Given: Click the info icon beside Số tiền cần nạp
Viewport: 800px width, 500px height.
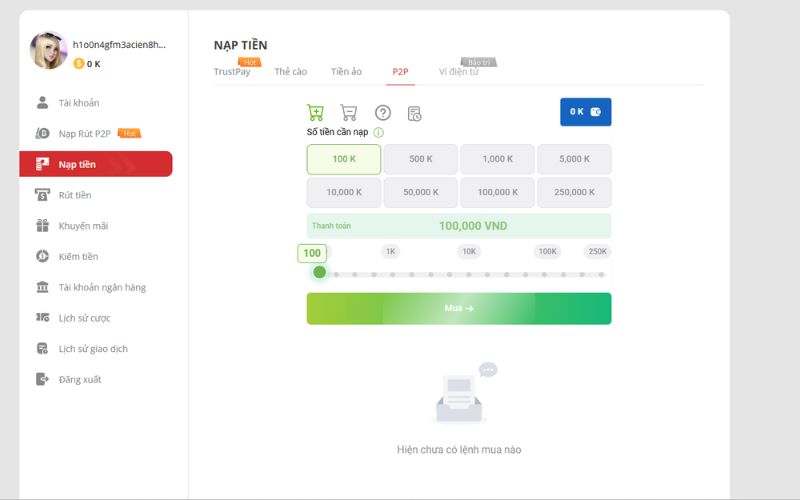Looking at the screenshot, I should (379, 133).
